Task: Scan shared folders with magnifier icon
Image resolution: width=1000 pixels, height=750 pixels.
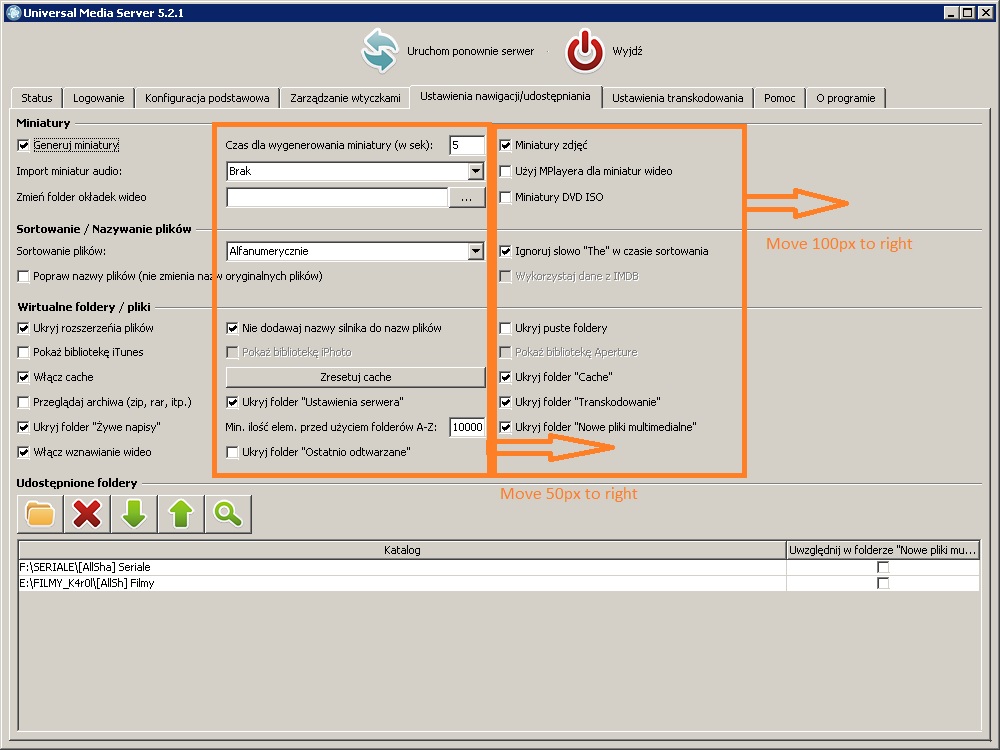Action: pyautogui.click(x=228, y=514)
